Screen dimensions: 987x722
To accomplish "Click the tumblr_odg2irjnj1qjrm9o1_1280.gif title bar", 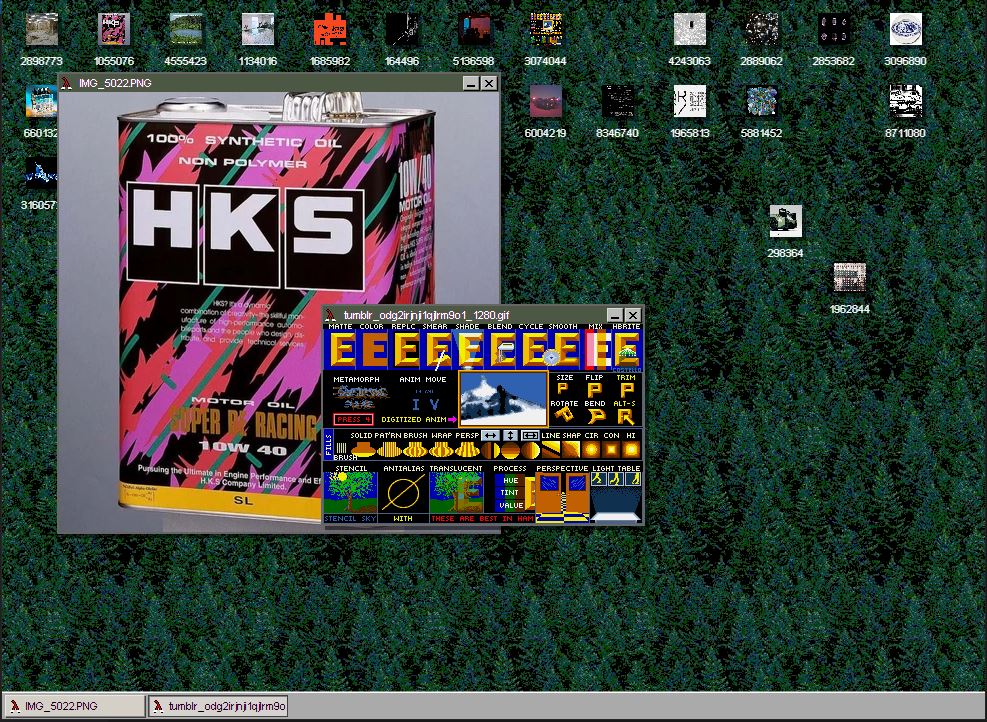I will coord(466,315).
